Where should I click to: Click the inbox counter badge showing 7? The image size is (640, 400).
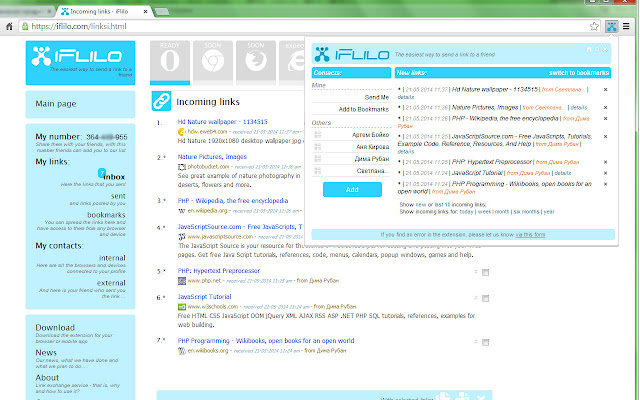click(x=102, y=173)
